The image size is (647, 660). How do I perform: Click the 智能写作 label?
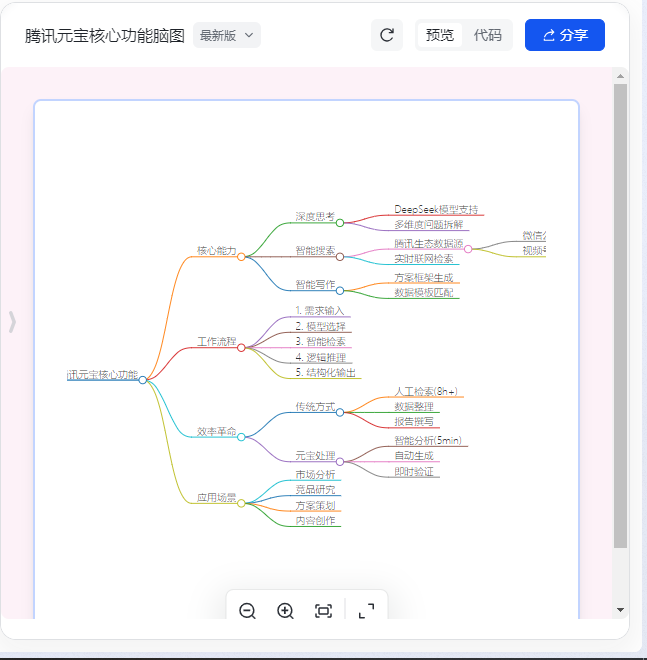coord(315,285)
